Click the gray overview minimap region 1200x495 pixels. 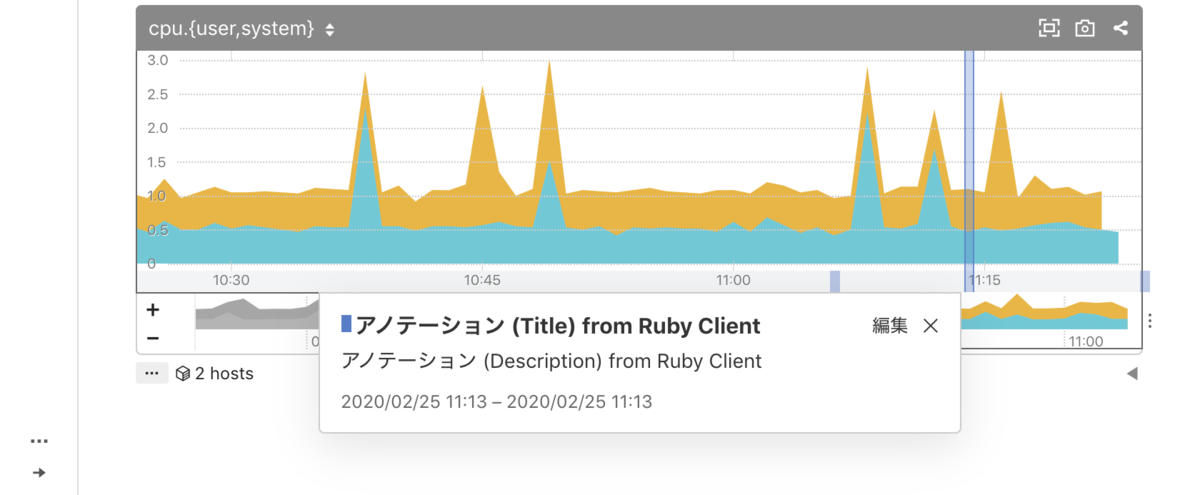tap(256, 314)
